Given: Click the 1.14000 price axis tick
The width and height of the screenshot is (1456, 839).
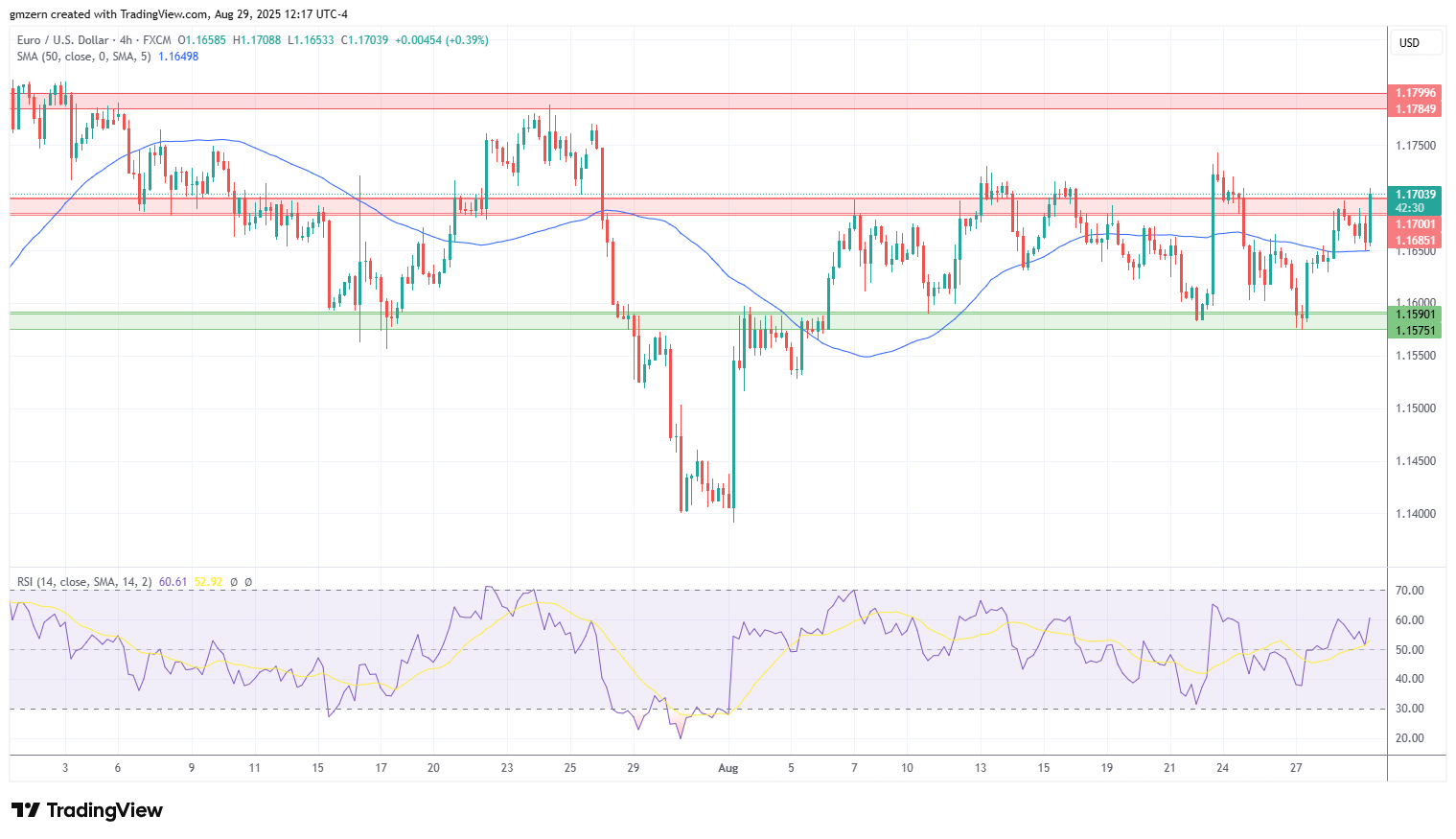Looking at the screenshot, I should (1416, 514).
